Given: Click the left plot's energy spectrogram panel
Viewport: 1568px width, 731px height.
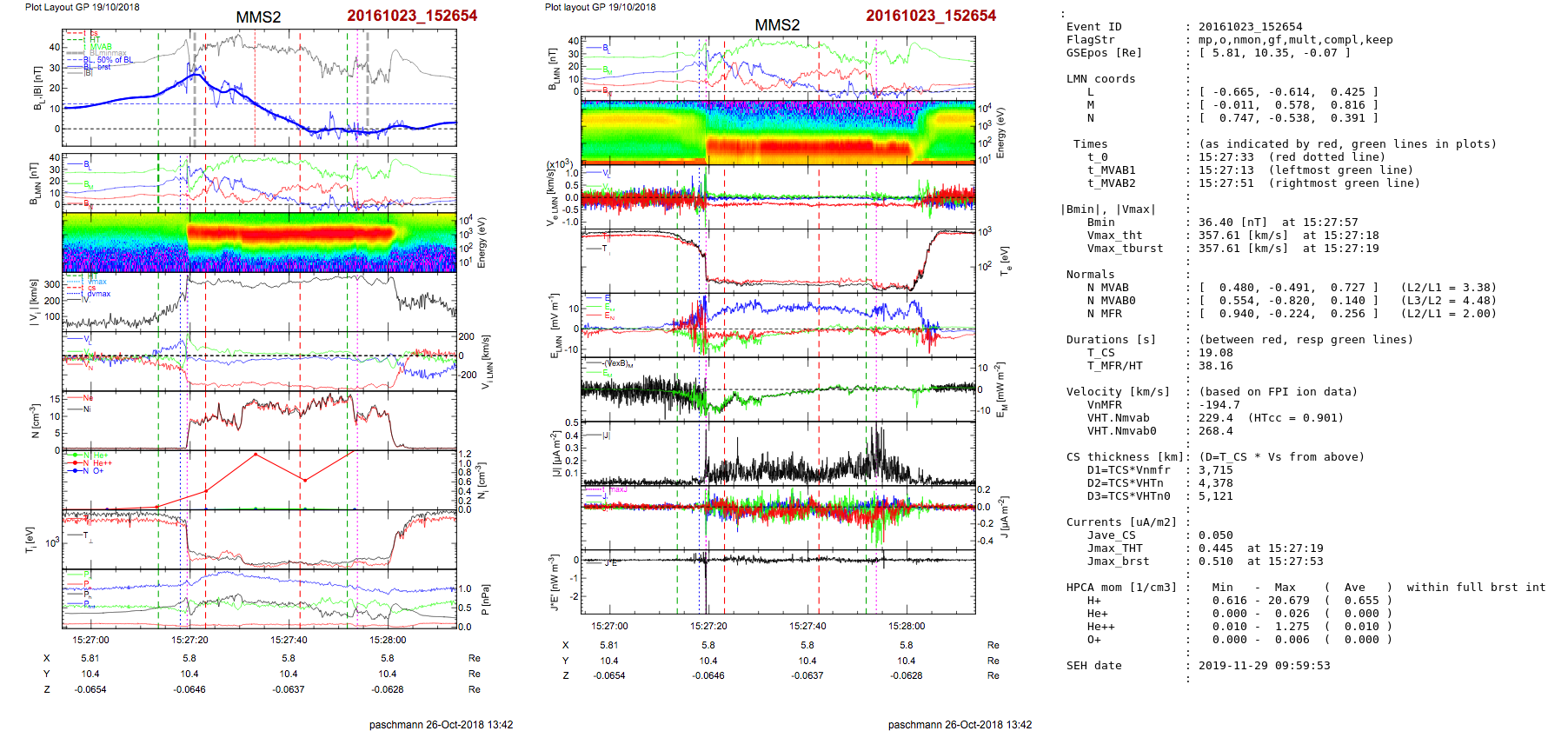Looking at the screenshot, I should [259, 243].
